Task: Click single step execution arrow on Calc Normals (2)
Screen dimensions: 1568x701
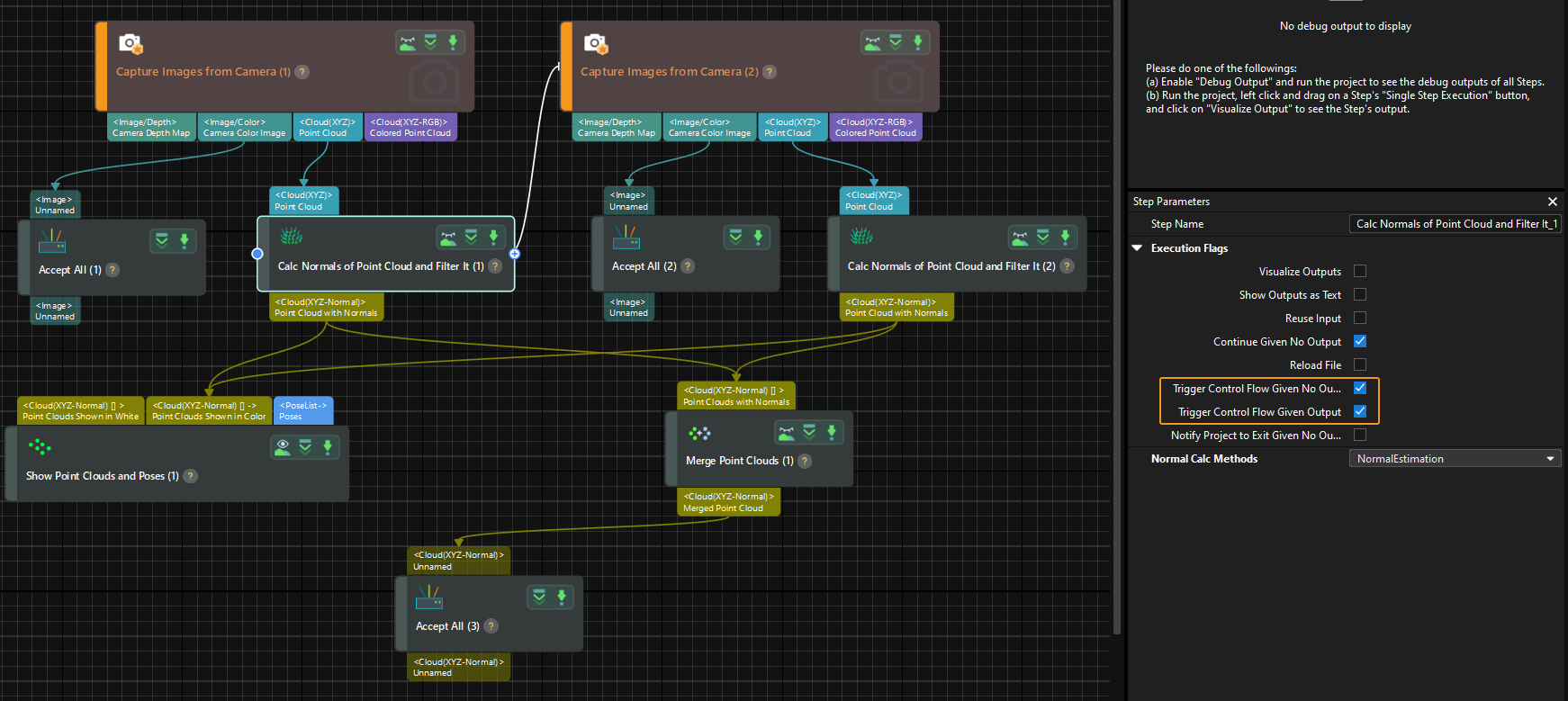Action: coord(1065,238)
